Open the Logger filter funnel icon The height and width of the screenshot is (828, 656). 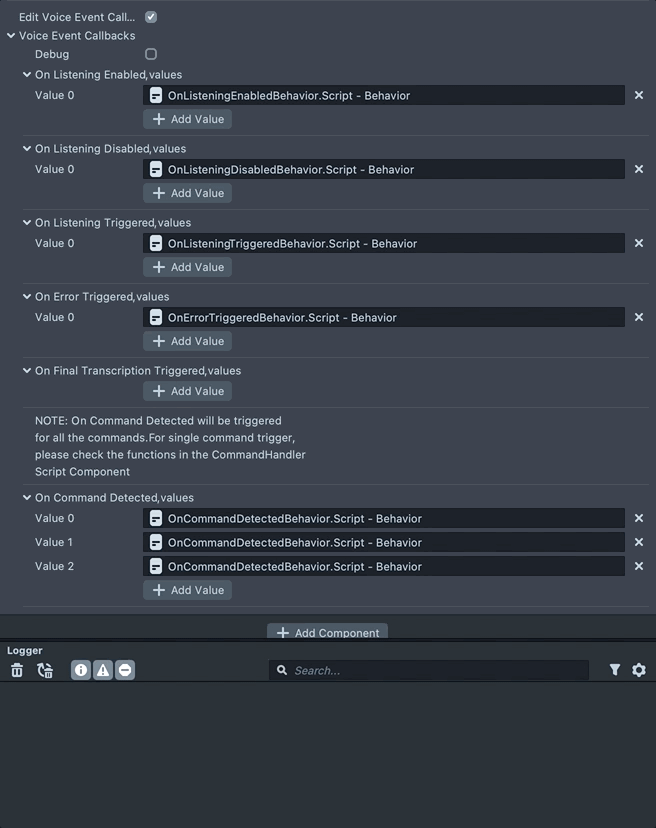[615, 670]
